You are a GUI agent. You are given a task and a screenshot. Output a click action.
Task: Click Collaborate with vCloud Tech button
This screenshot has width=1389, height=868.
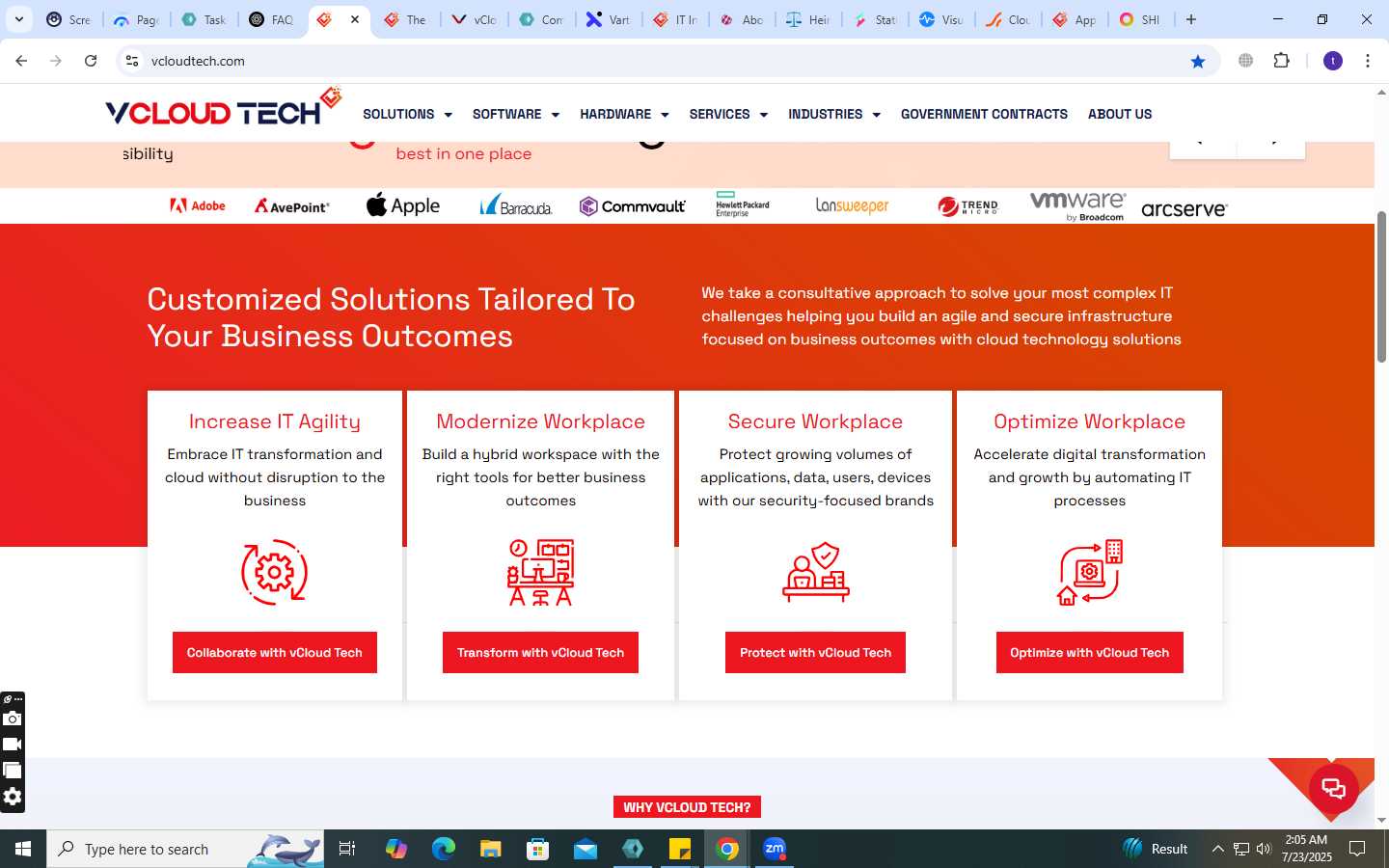point(275,653)
